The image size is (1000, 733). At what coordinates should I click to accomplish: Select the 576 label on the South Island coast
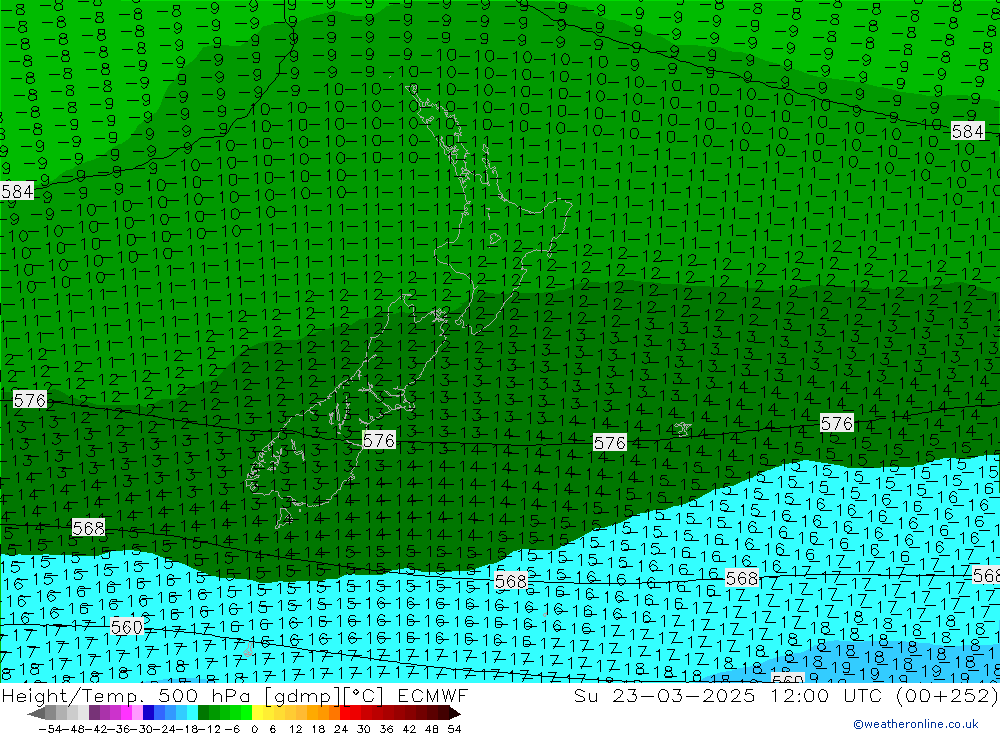pos(379,440)
